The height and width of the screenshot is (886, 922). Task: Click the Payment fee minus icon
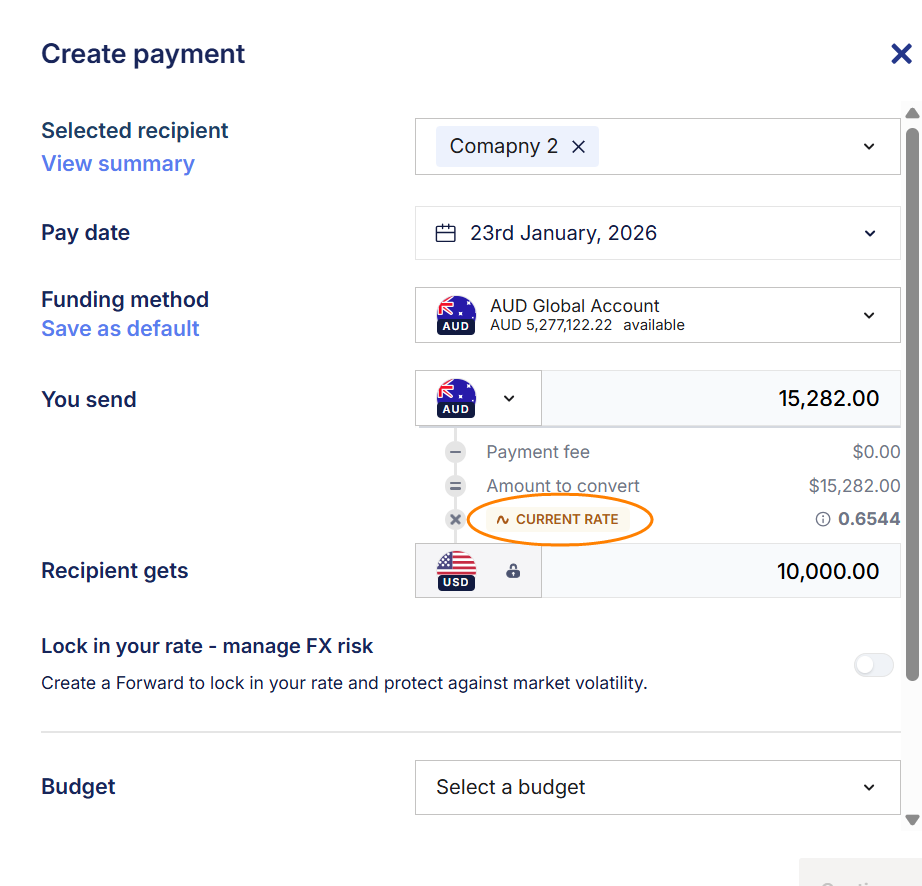(x=456, y=452)
